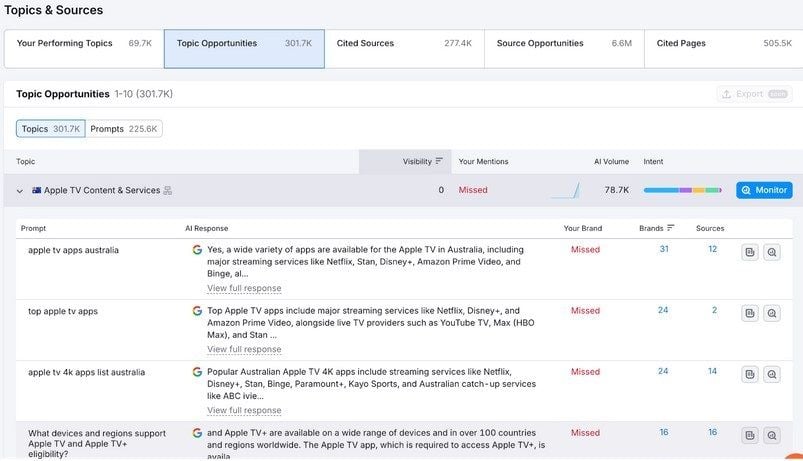This screenshot has height=461, width=803.
Task: Click the prompt text apple tv apps australia
Action: [x=73, y=250]
